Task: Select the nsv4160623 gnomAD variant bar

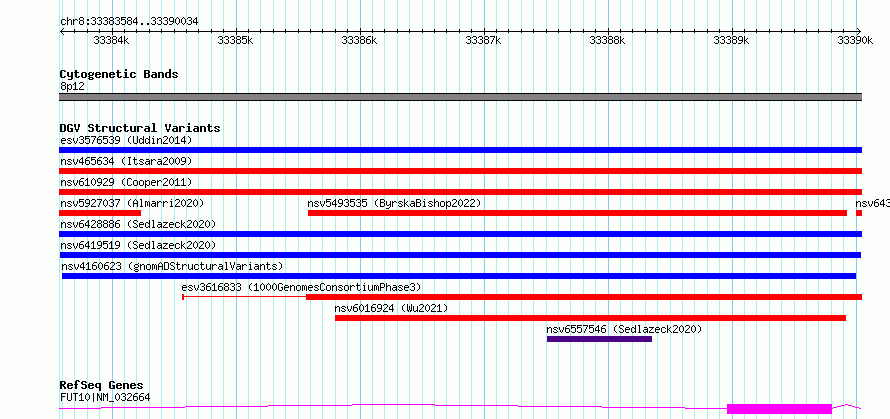Action: (459, 276)
